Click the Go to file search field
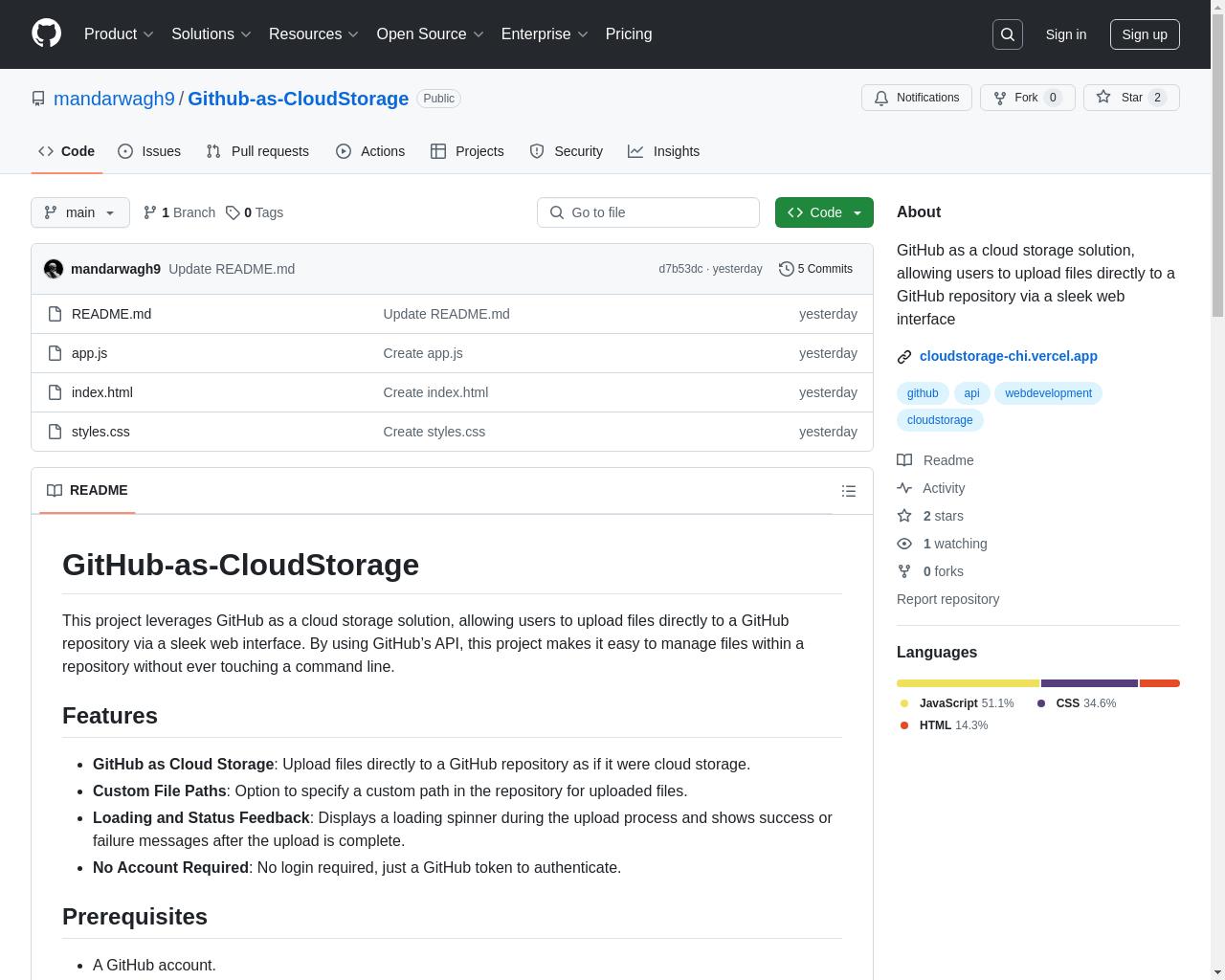Screen dimensions: 1225x980 pyautogui.click(x=648, y=212)
